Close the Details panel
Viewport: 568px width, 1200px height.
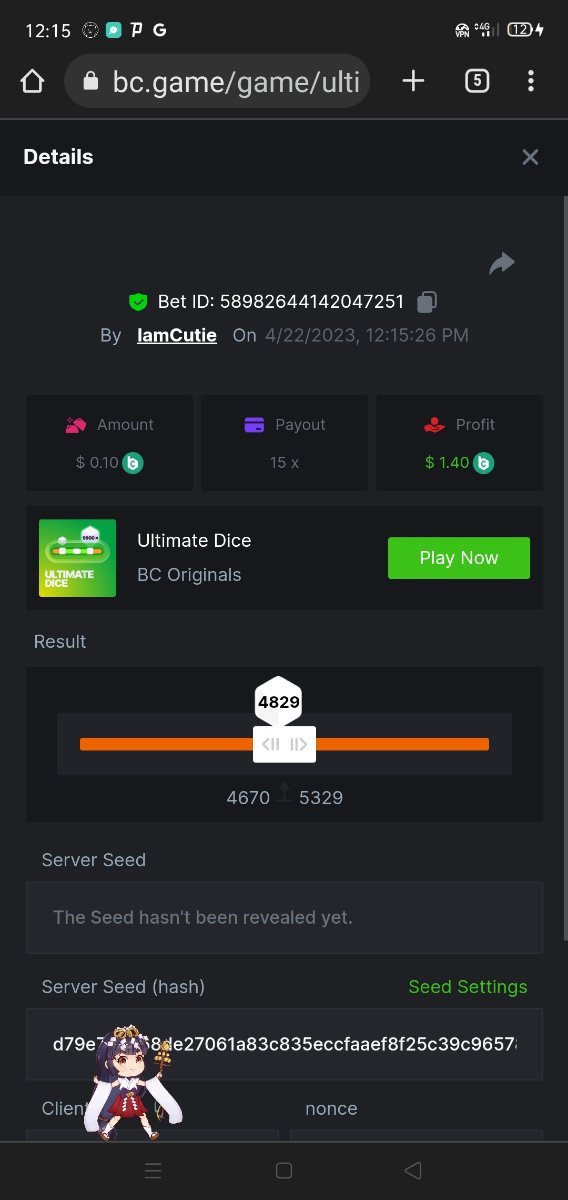pyautogui.click(x=530, y=157)
